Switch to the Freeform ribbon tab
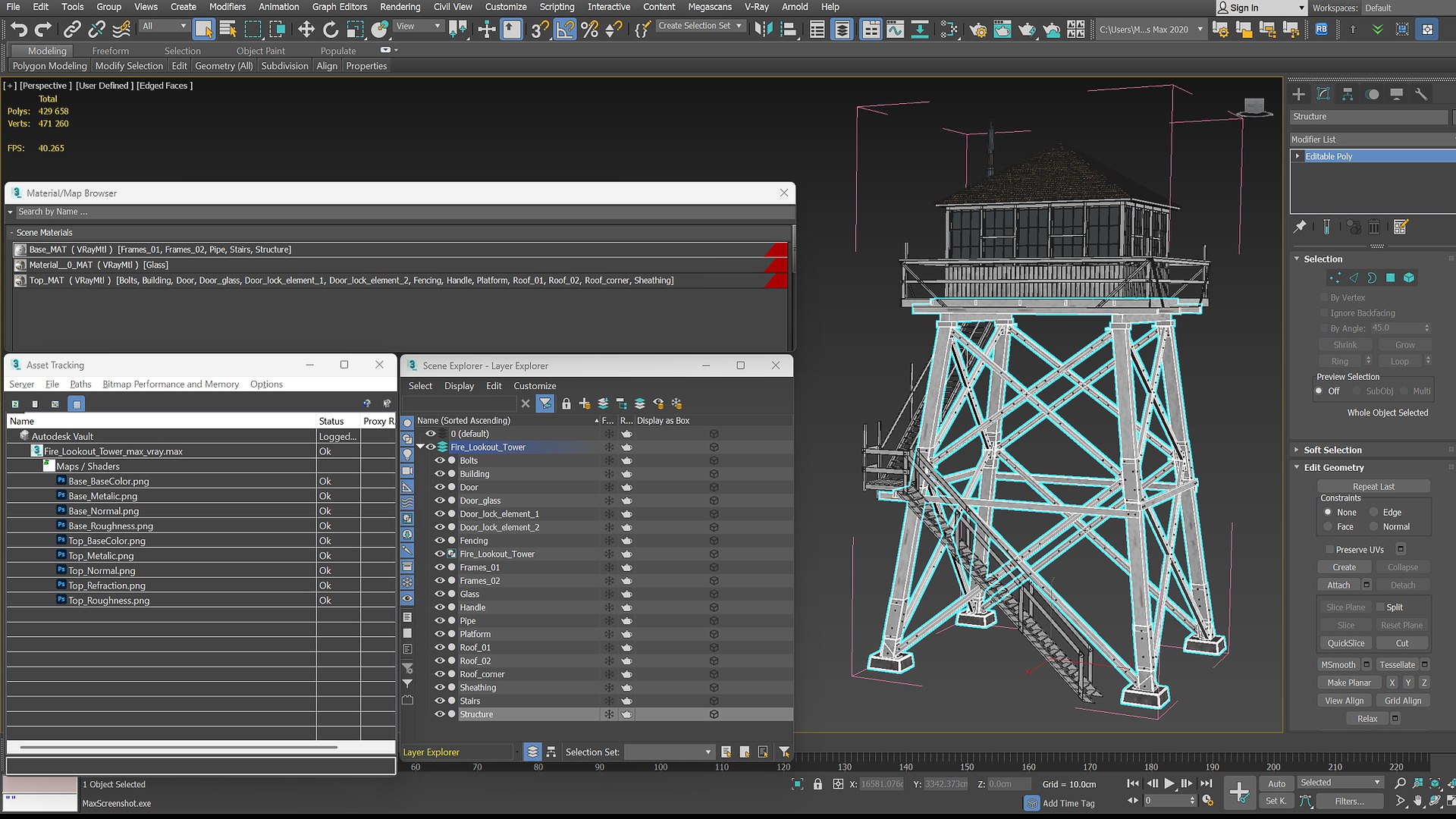The width and height of the screenshot is (1456, 819). tap(111, 51)
